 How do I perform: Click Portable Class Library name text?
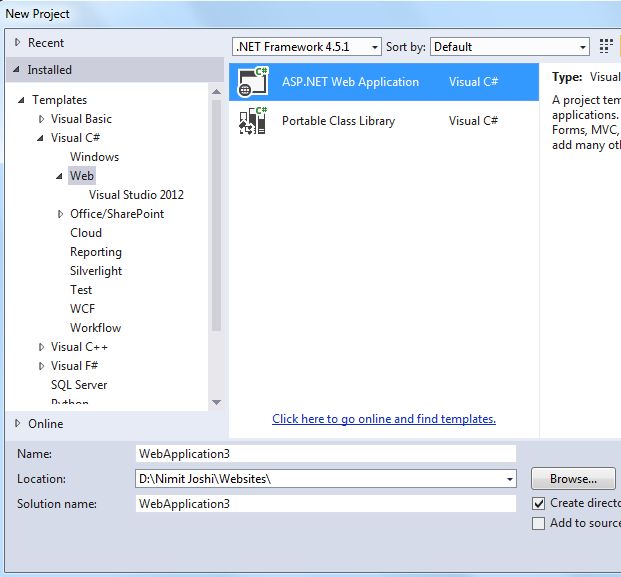339,121
